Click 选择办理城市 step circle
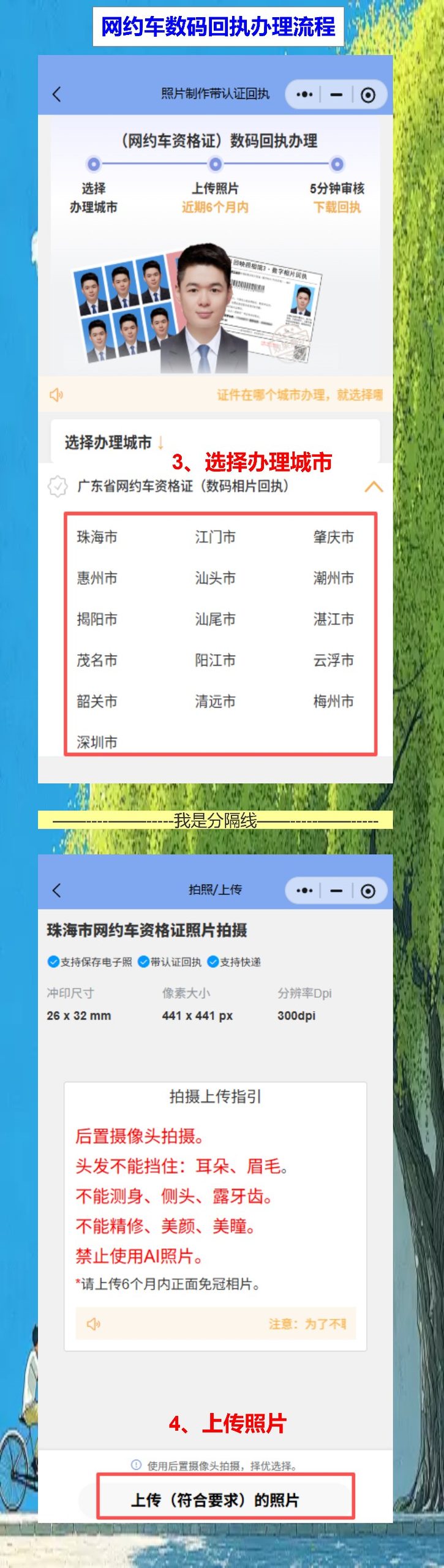This screenshot has width=444, height=1568. pyautogui.click(x=93, y=164)
